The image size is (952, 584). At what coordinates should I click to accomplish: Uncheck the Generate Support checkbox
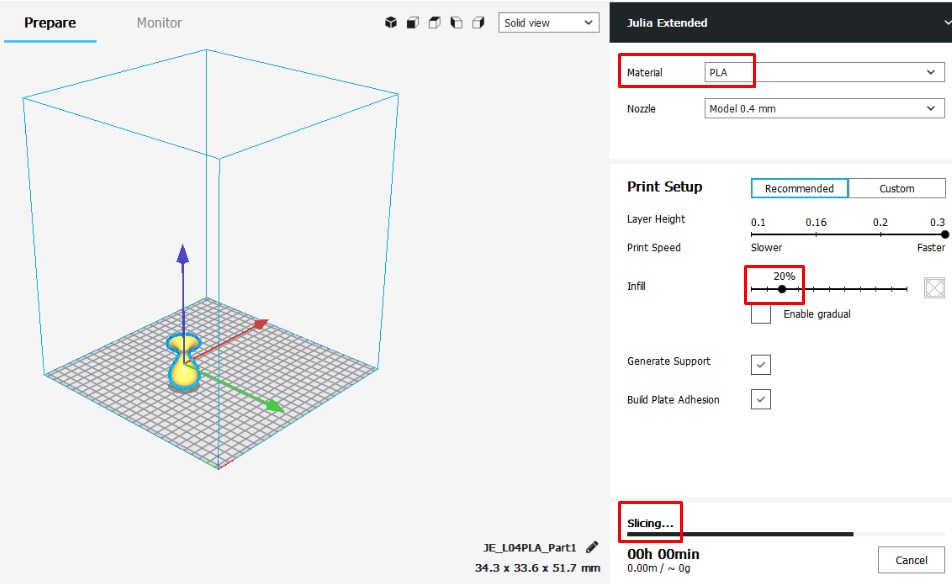(761, 364)
